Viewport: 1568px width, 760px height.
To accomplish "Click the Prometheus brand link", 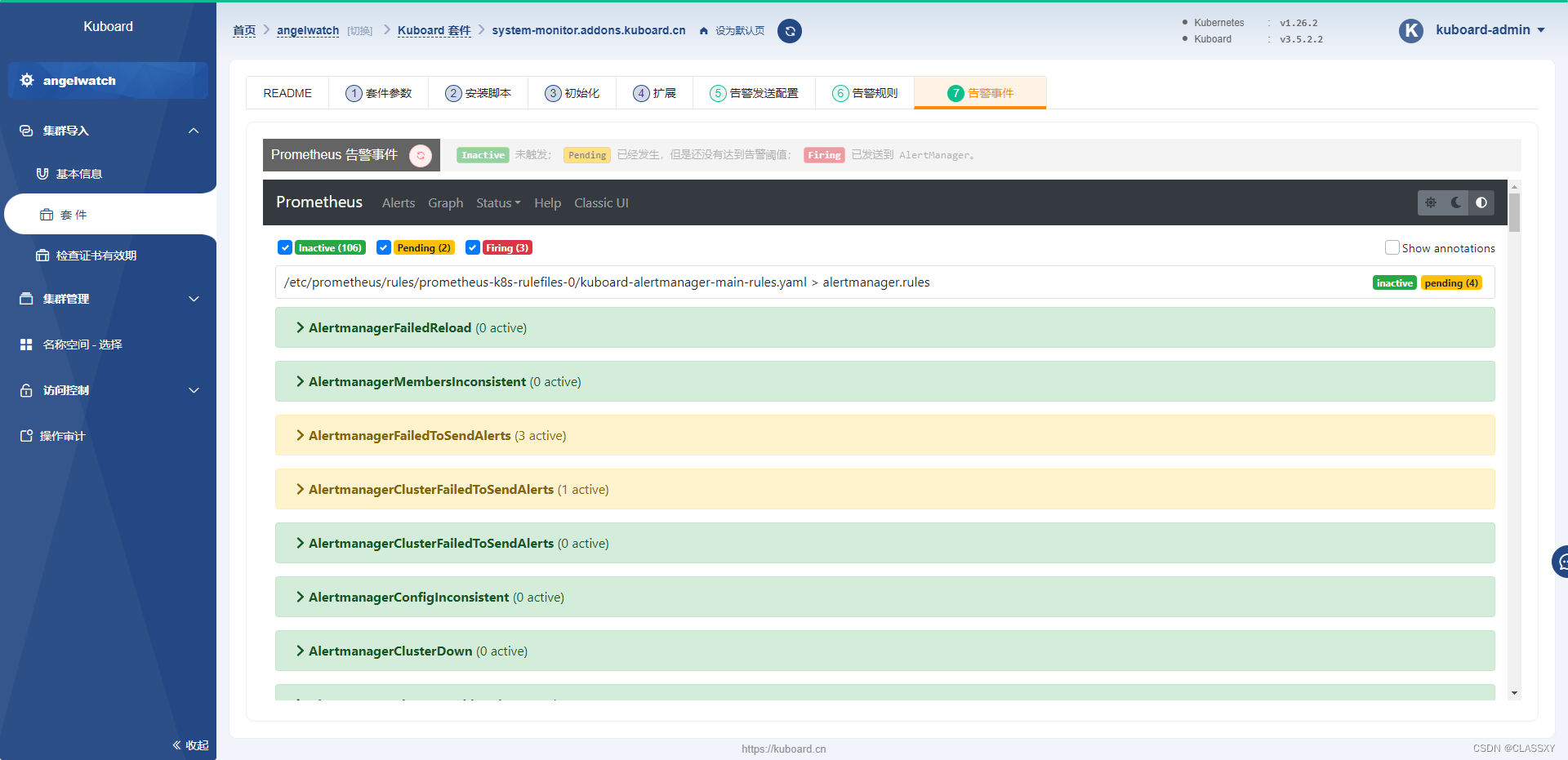I will coord(319,202).
